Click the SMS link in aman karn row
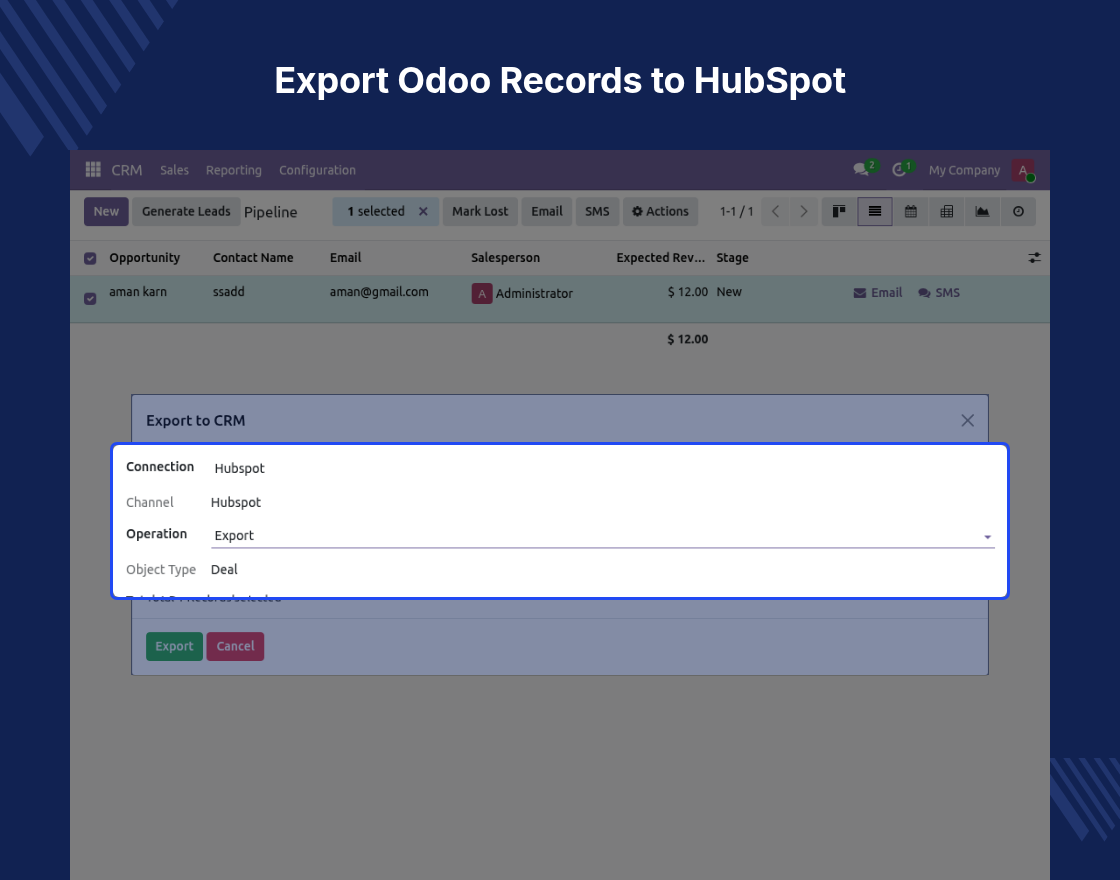This screenshot has height=880, width=1120. [x=939, y=293]
